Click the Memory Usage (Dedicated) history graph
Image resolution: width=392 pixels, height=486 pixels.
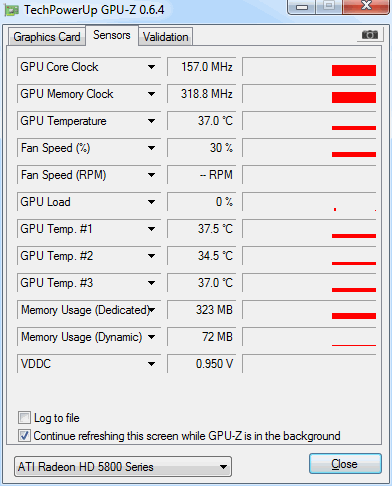pyautogui.click(x=309, y=310)
